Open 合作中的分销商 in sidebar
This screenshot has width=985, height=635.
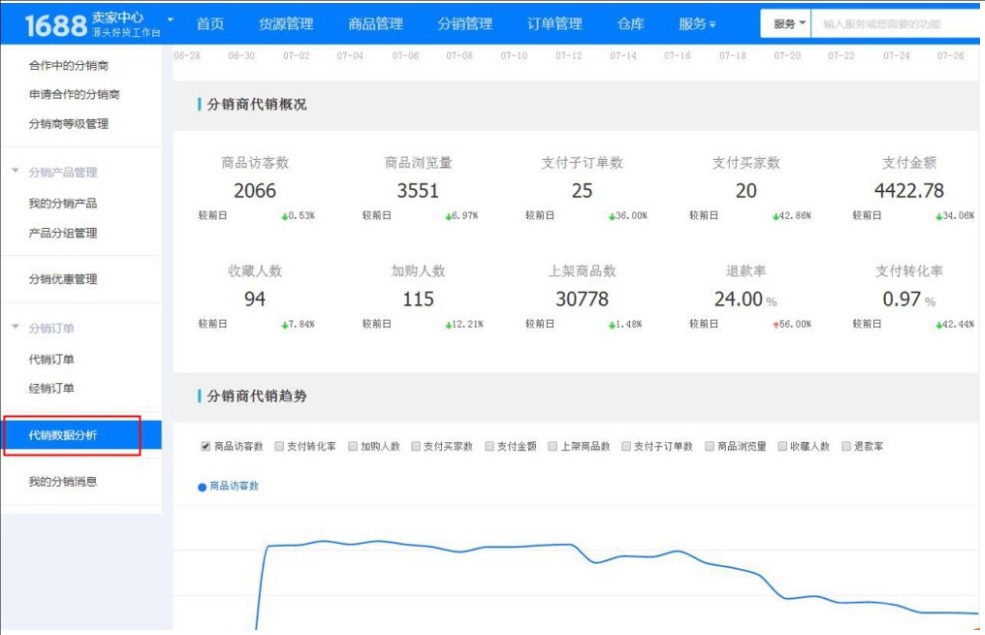[68, 65]
